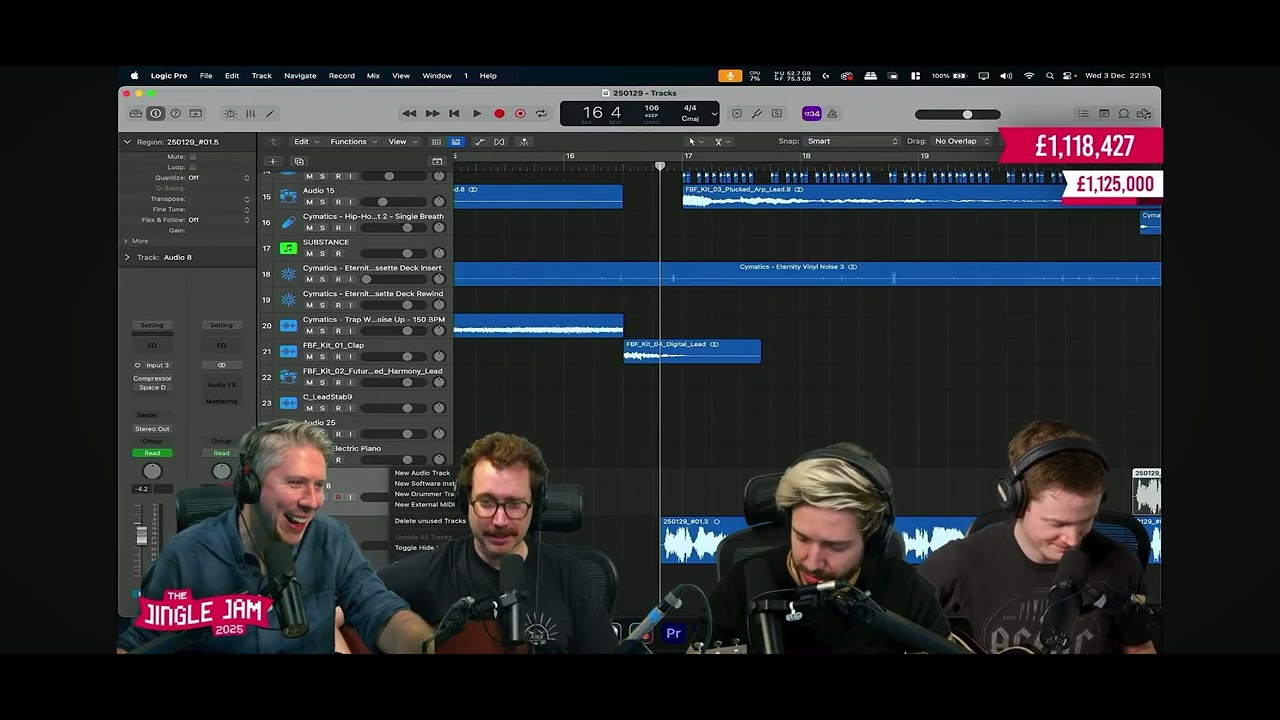The height and width of the screenshot is (720, 1280).
Task: Toggle Cycle mode button
Action: [x=541, y=114]
